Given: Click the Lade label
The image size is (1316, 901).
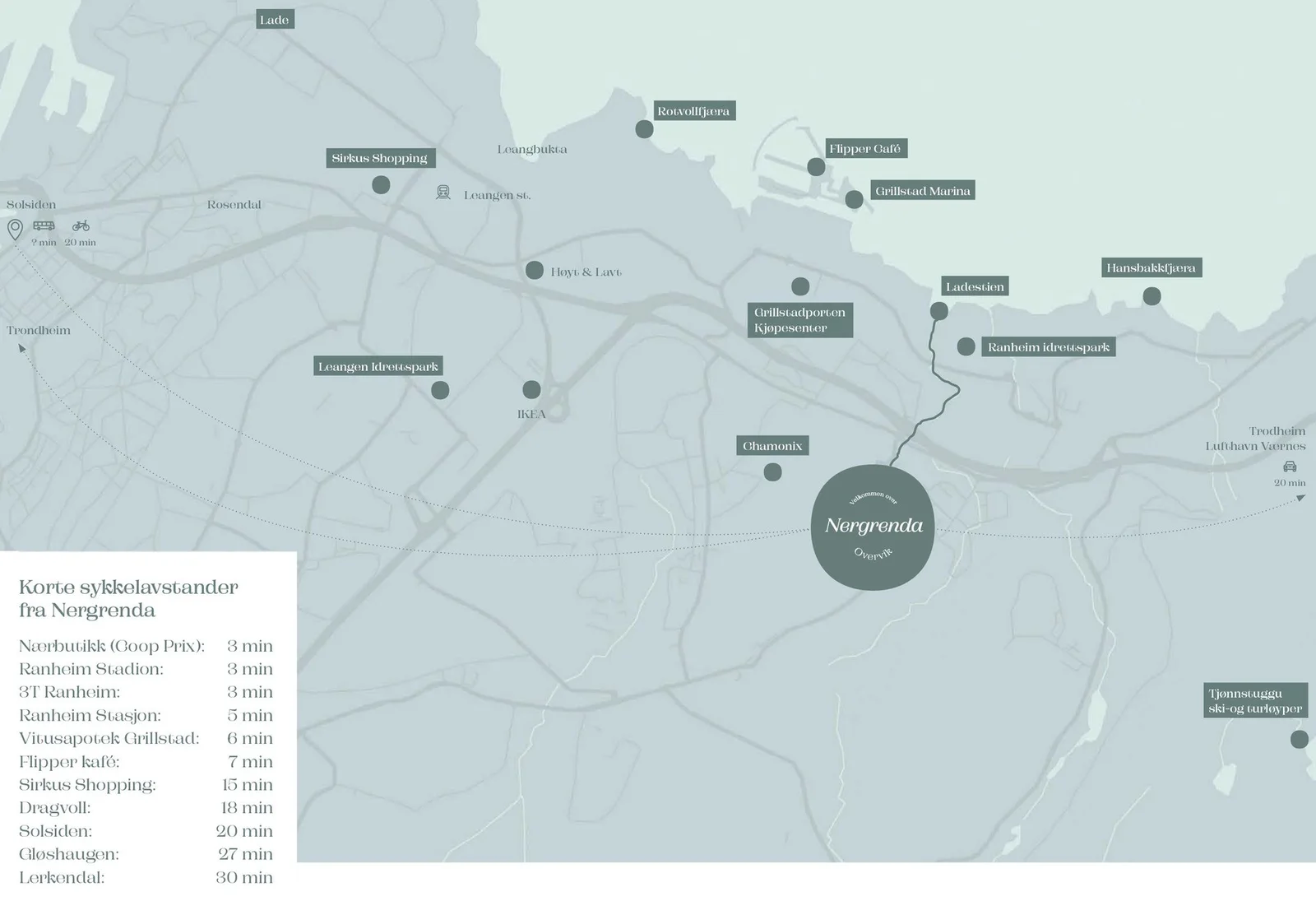Looking at the screenshot, I should click(274, 20).
